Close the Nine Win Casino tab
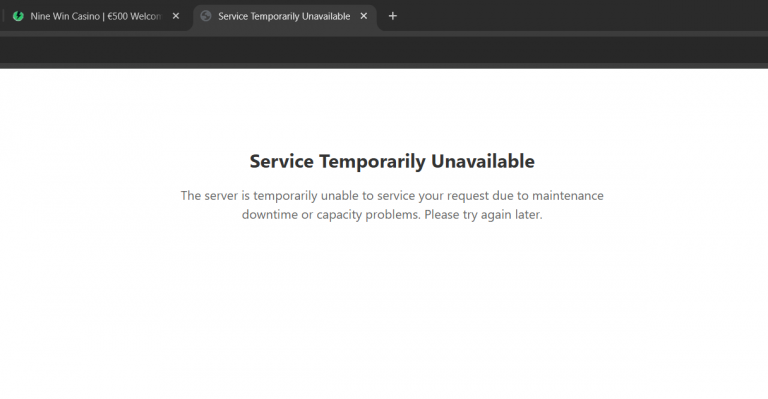This screenshot has height=399, width=768. pos(176,16)
